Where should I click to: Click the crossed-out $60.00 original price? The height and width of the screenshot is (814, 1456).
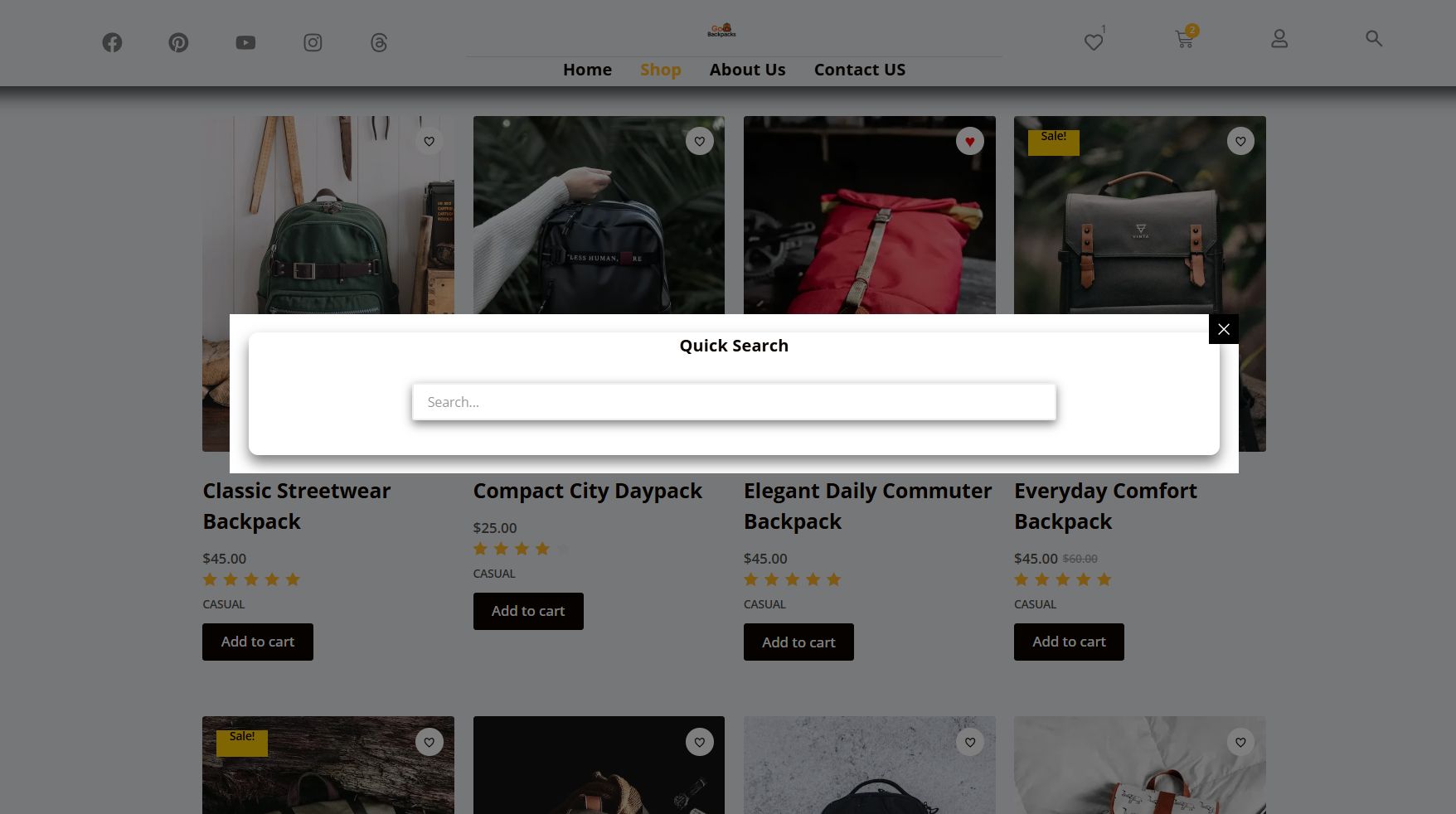click(x=1080, y=559)
